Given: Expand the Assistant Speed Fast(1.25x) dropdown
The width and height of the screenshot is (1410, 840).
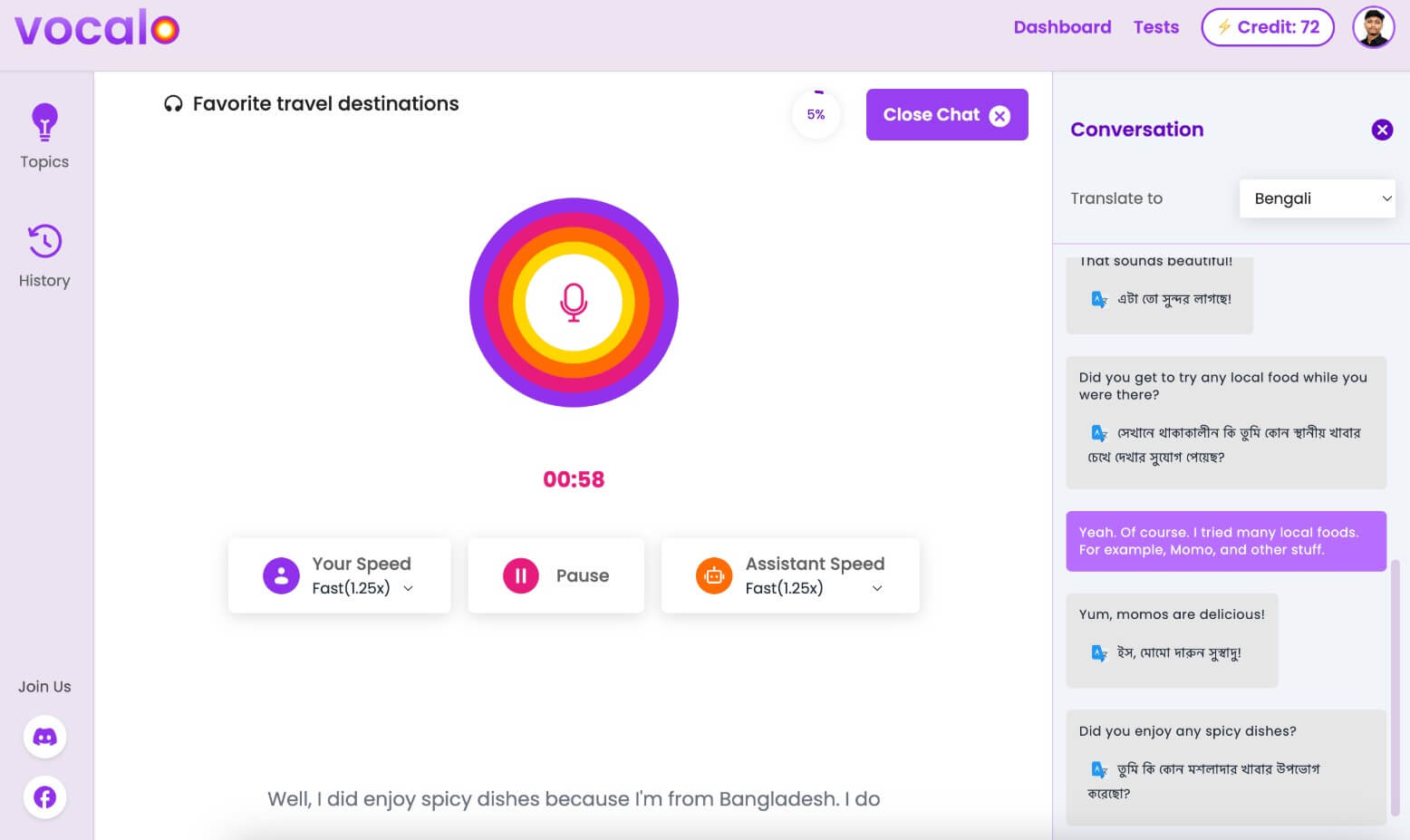Looking at the screenshot, I should tap(814, 588).
